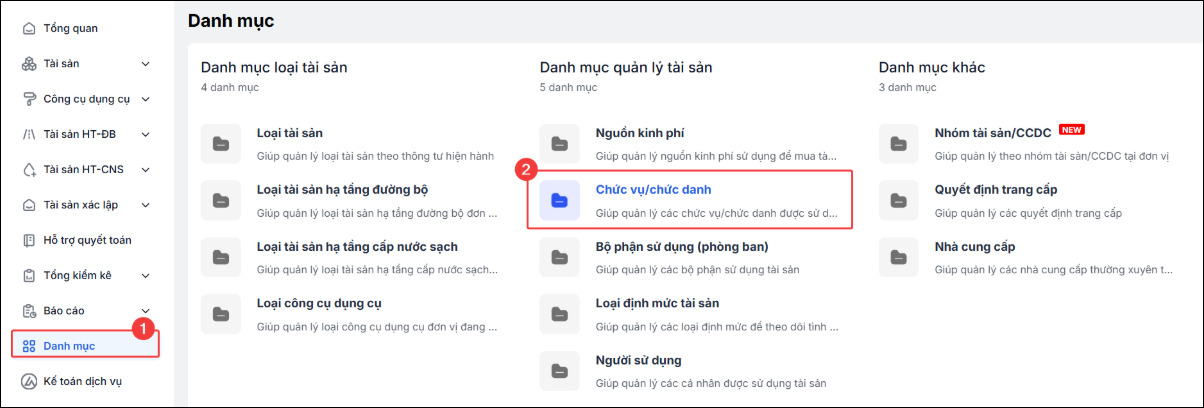Select Báo cáo sidebar menu label

[63, 311]
